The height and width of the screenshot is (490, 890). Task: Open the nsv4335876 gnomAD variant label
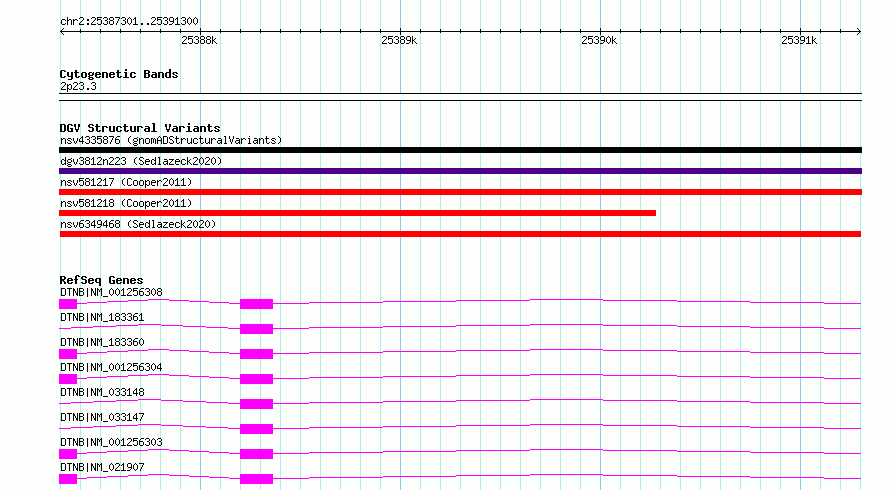(x=171, y=140)
